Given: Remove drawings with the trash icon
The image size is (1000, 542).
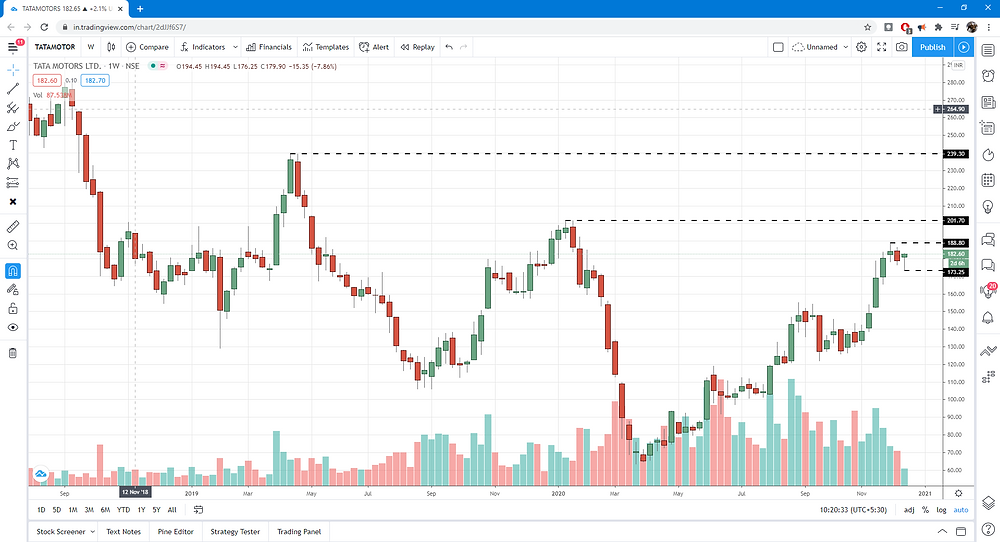Looking at the screenshot, I should click(x=13, y=353).
